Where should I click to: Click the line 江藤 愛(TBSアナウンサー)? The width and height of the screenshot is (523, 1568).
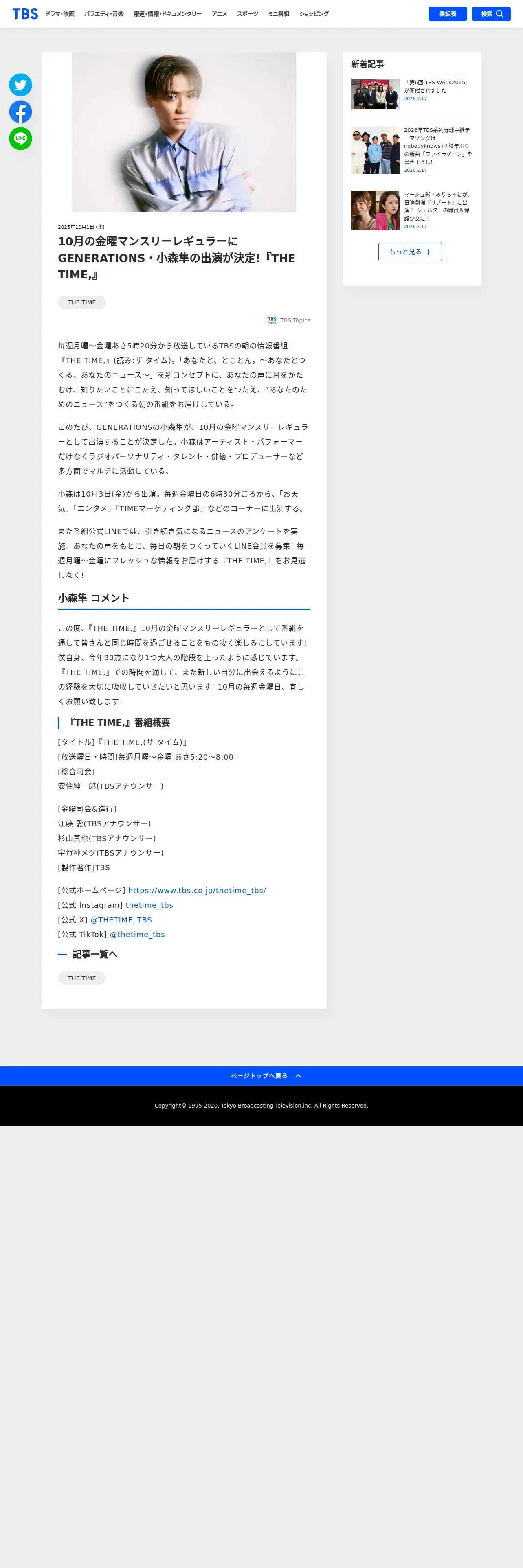pos(104,823)
